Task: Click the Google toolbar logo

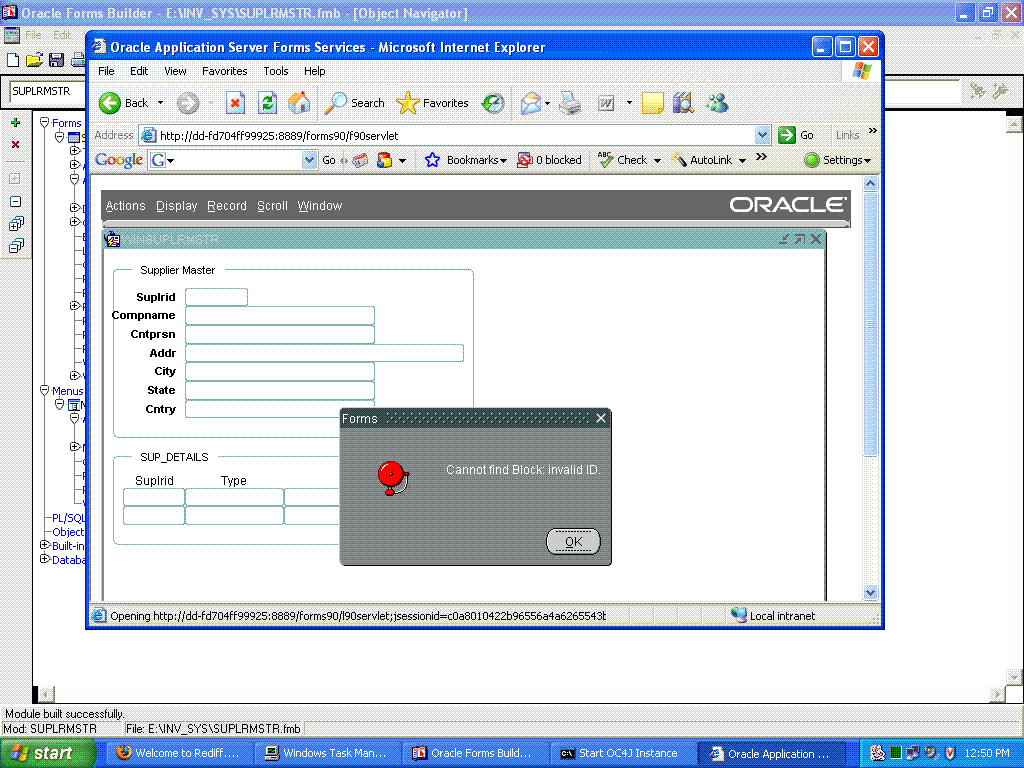Action: click(x=119, y=160)
